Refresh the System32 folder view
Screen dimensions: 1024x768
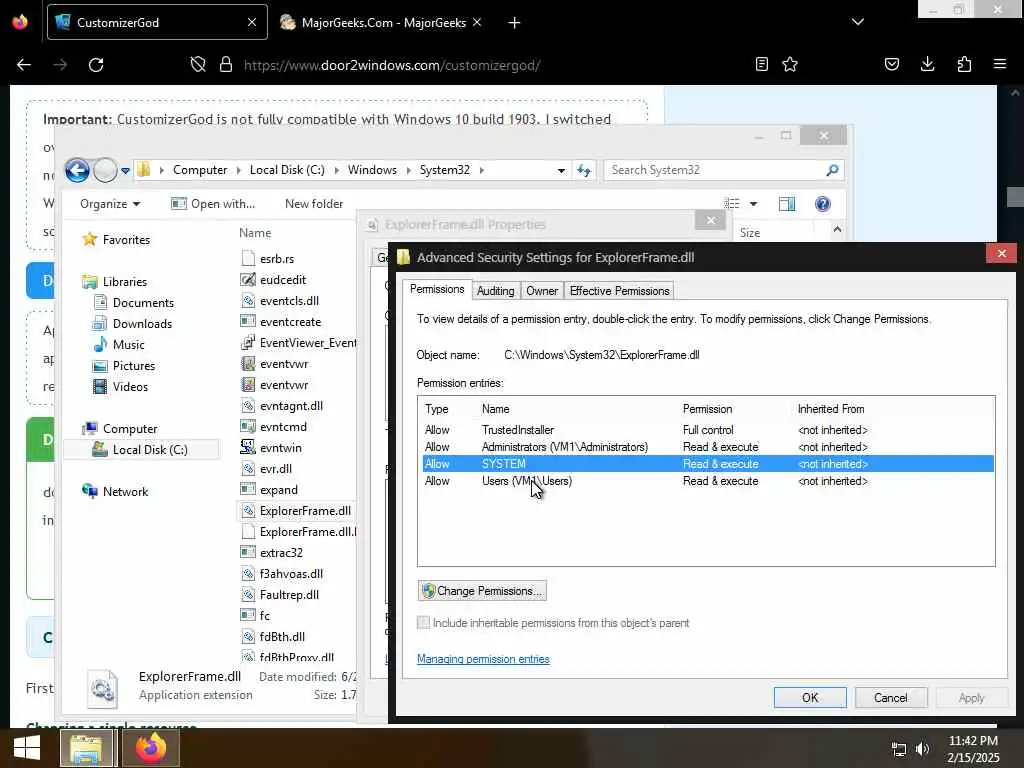click(584, 170)
